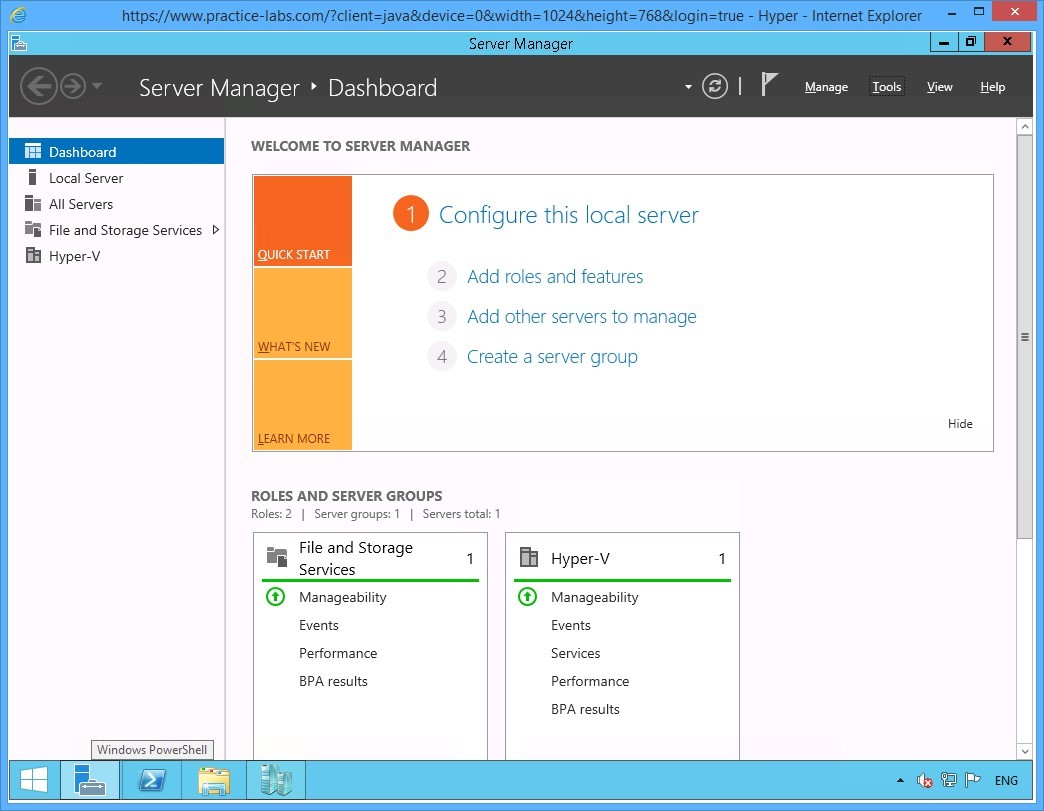Click the vertical scrollbar on the right
The image size is (1044, 811).
[x=1026, y=335]
